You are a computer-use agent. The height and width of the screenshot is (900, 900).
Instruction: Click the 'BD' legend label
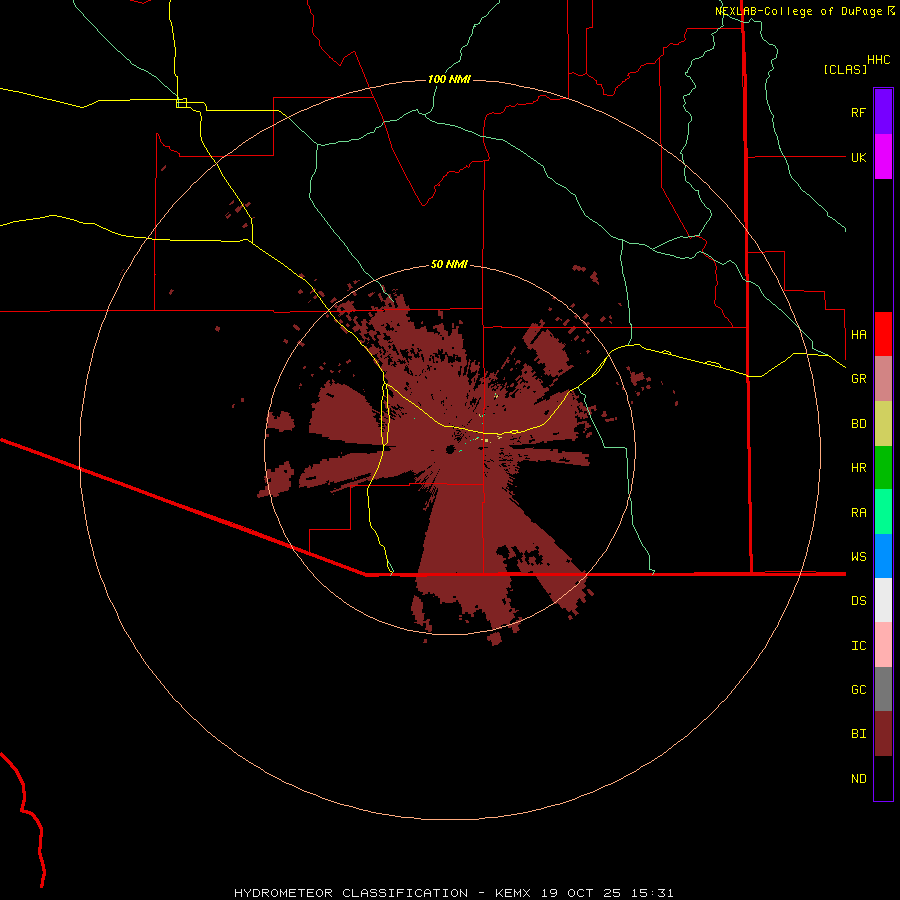[x=858, y=424]
